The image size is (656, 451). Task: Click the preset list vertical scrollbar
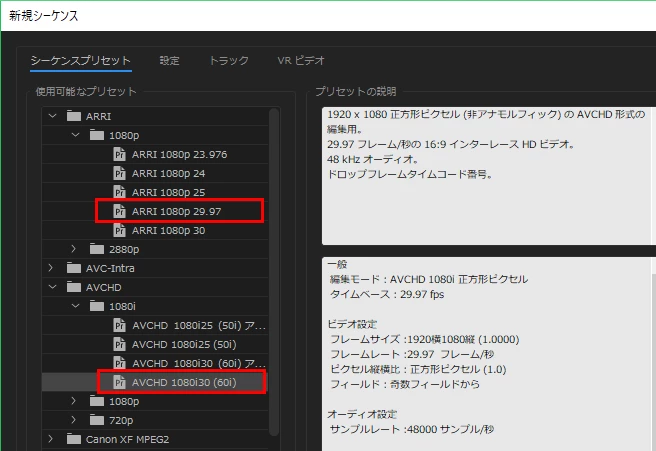(274, 272)
